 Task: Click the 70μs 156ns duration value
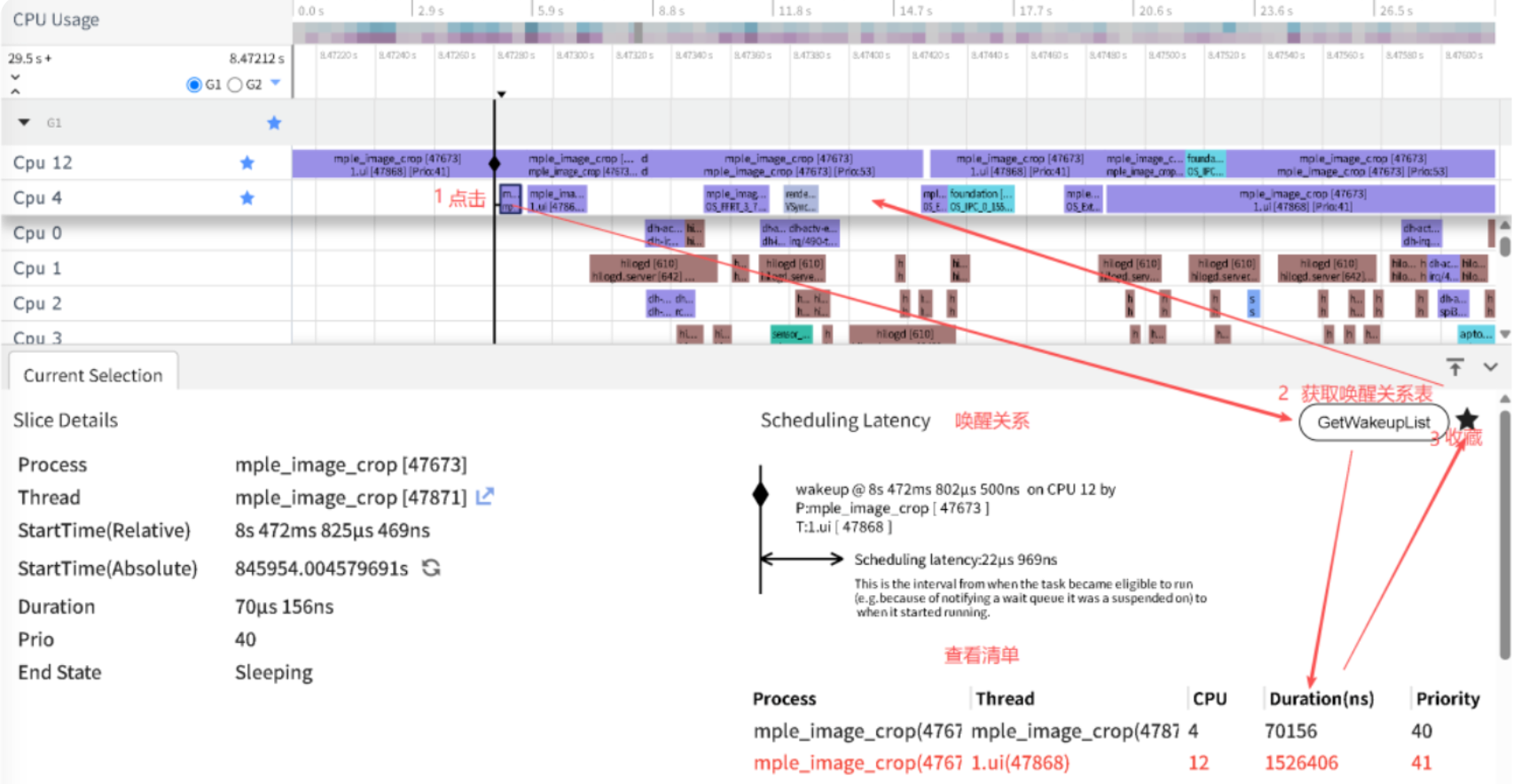coord(284,607)
